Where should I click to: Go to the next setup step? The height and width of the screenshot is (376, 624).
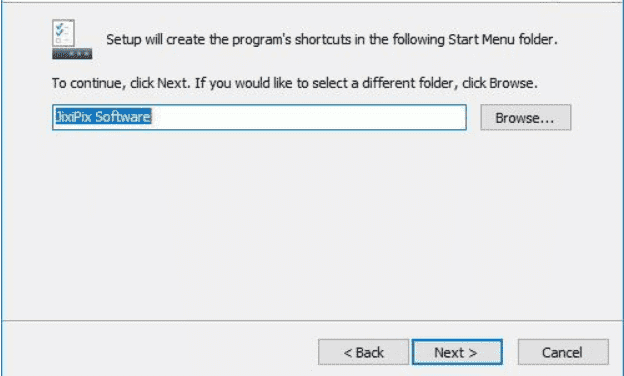pyautogui.click(x=457, y=352)
